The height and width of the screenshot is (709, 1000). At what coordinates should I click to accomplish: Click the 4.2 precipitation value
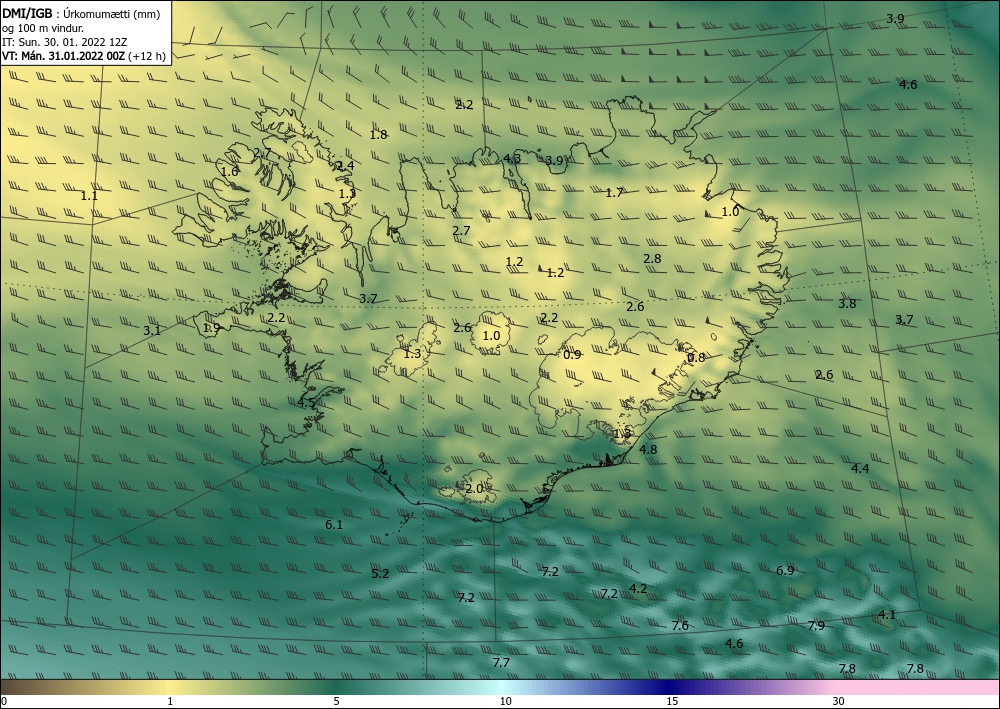point(638,588)
